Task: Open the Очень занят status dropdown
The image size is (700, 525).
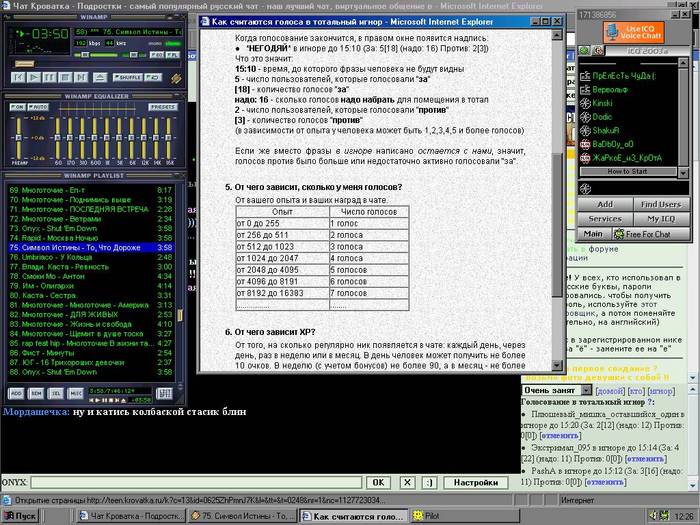Action: pyautogui.click(x=556, y=390)
